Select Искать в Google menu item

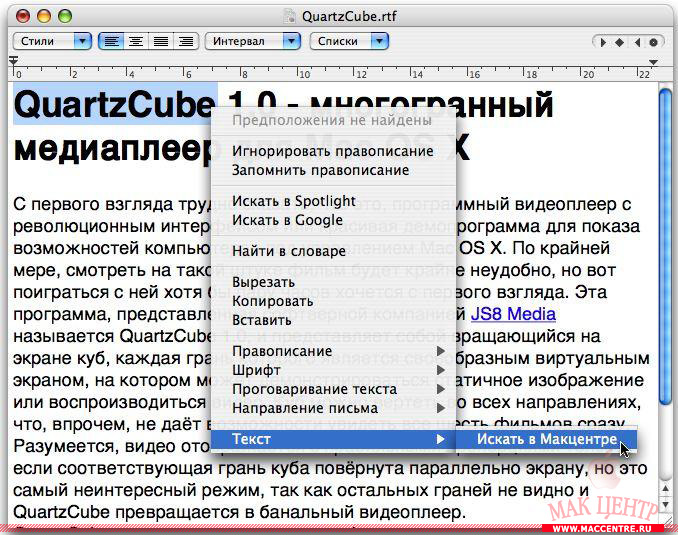point(333,220)
